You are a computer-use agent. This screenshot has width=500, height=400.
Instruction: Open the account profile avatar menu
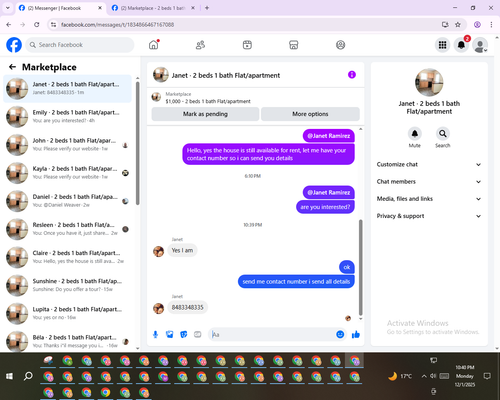click(480, 45)
